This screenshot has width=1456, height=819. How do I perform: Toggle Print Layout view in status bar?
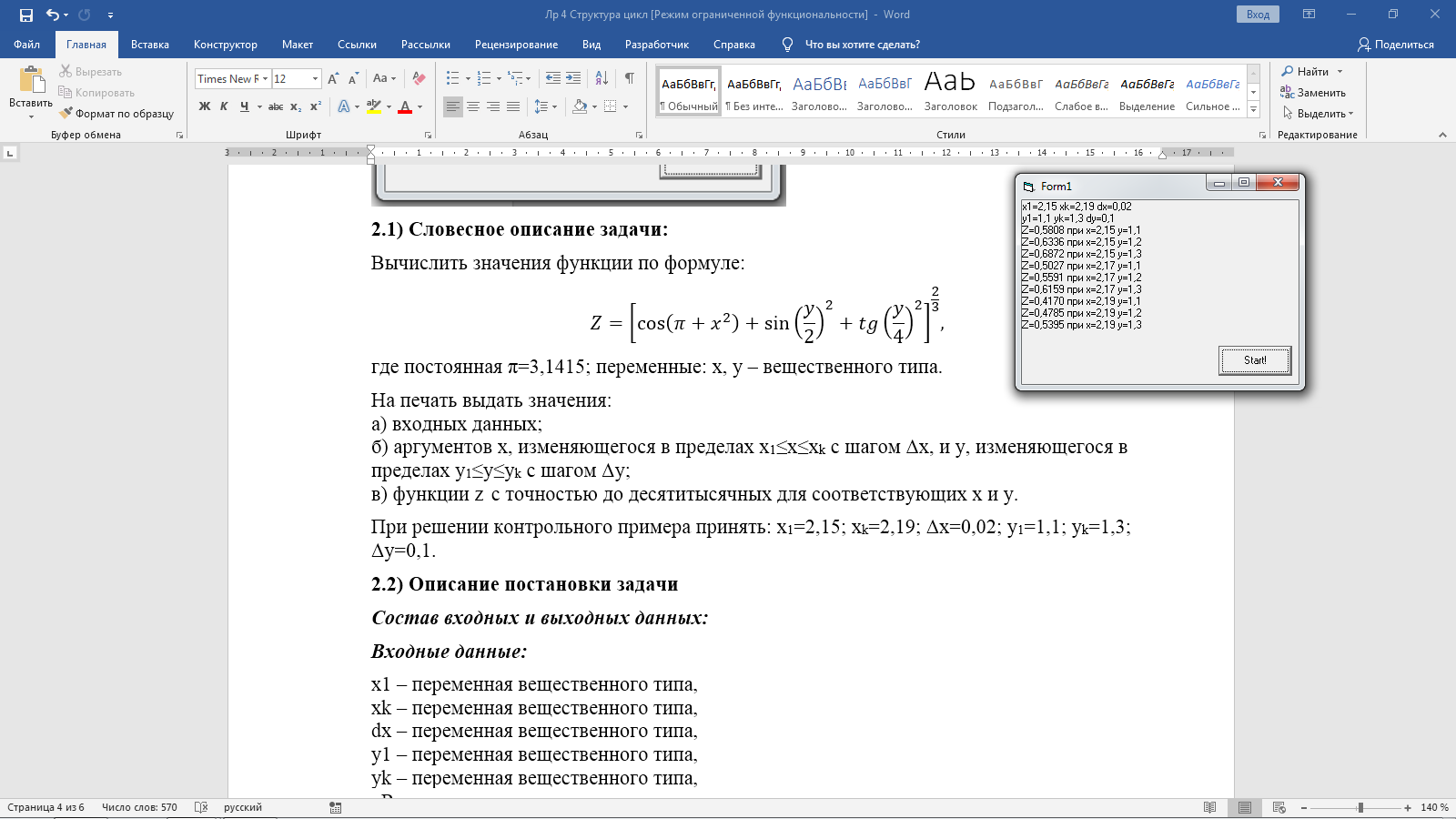(1244, 807)
